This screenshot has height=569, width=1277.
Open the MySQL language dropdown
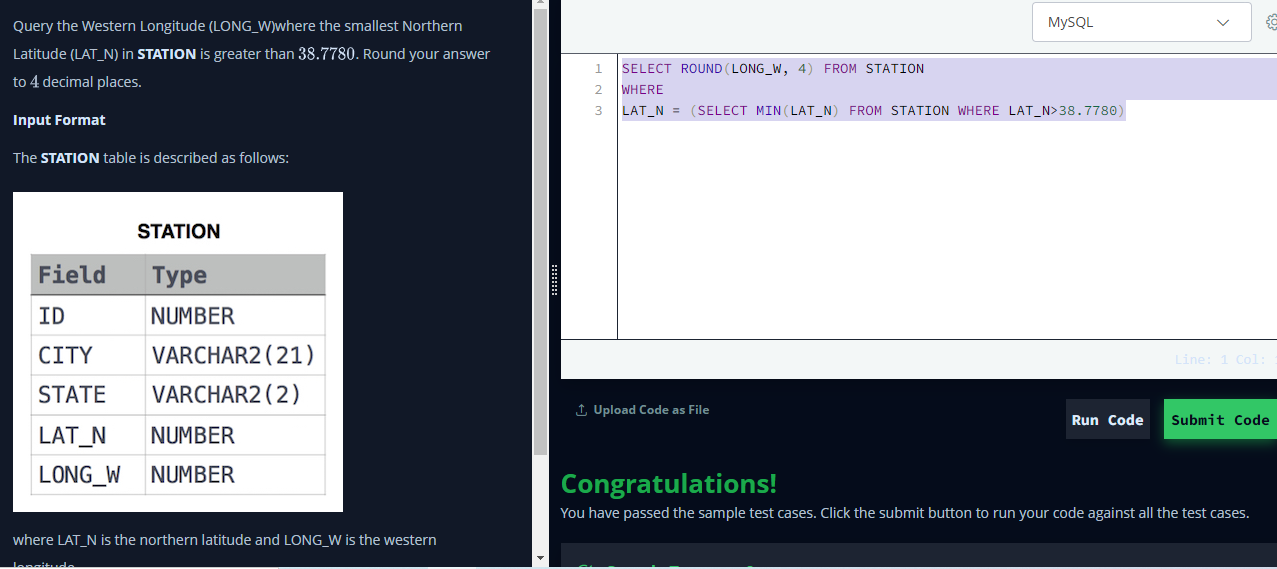tap(1141, 22)
